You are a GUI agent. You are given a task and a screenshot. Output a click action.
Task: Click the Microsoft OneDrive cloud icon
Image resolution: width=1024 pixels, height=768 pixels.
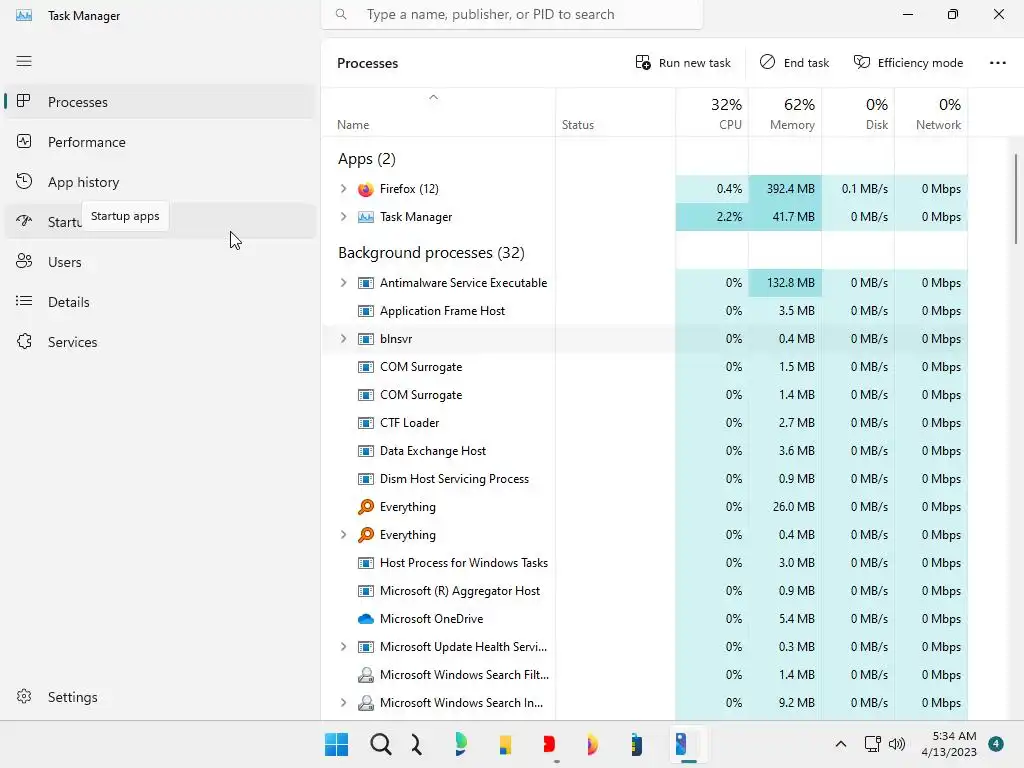pyautogui.click(x=366, y=619)
